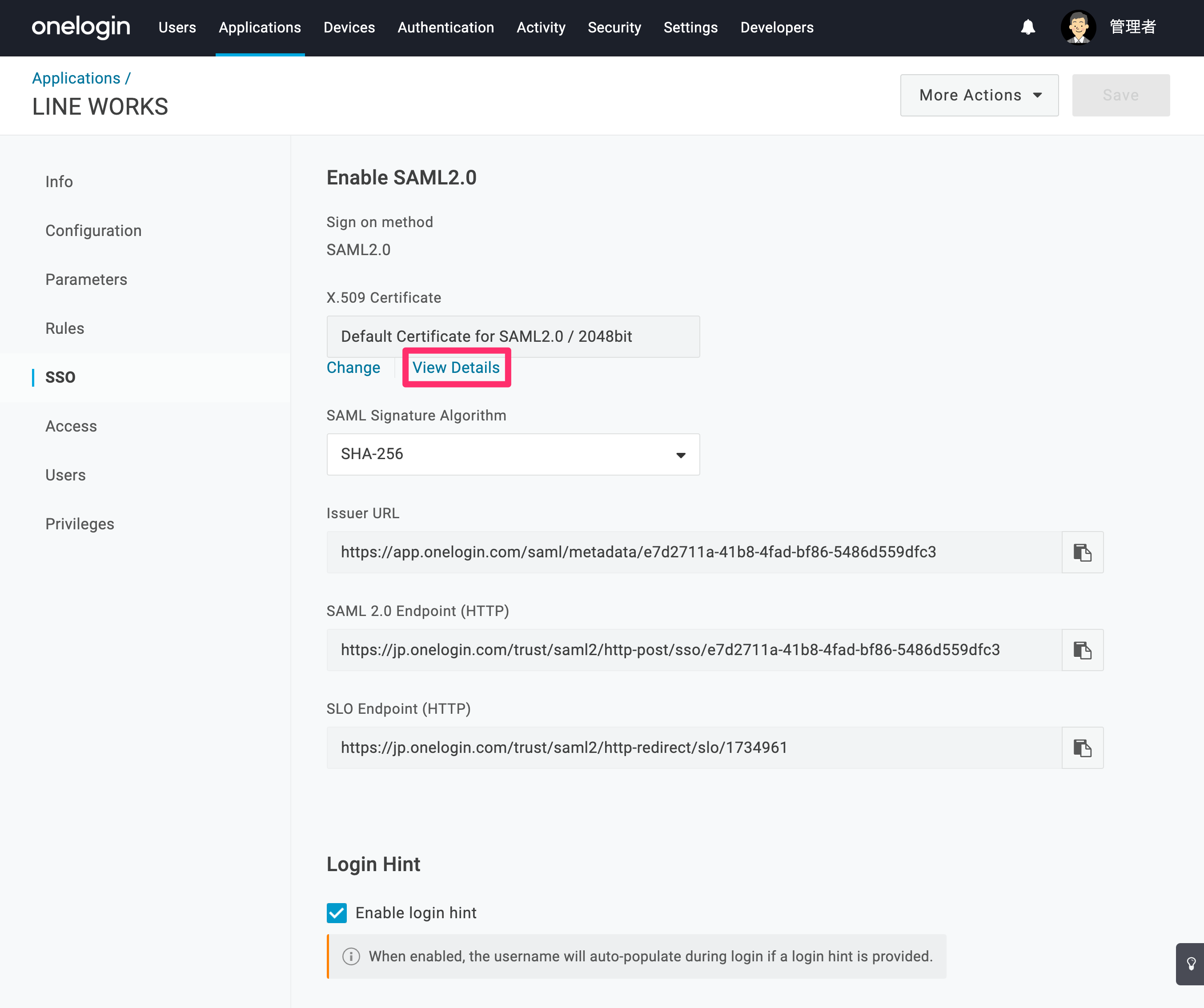
Task: Click the X.509 Certificate field
Action: click(513, 336)
